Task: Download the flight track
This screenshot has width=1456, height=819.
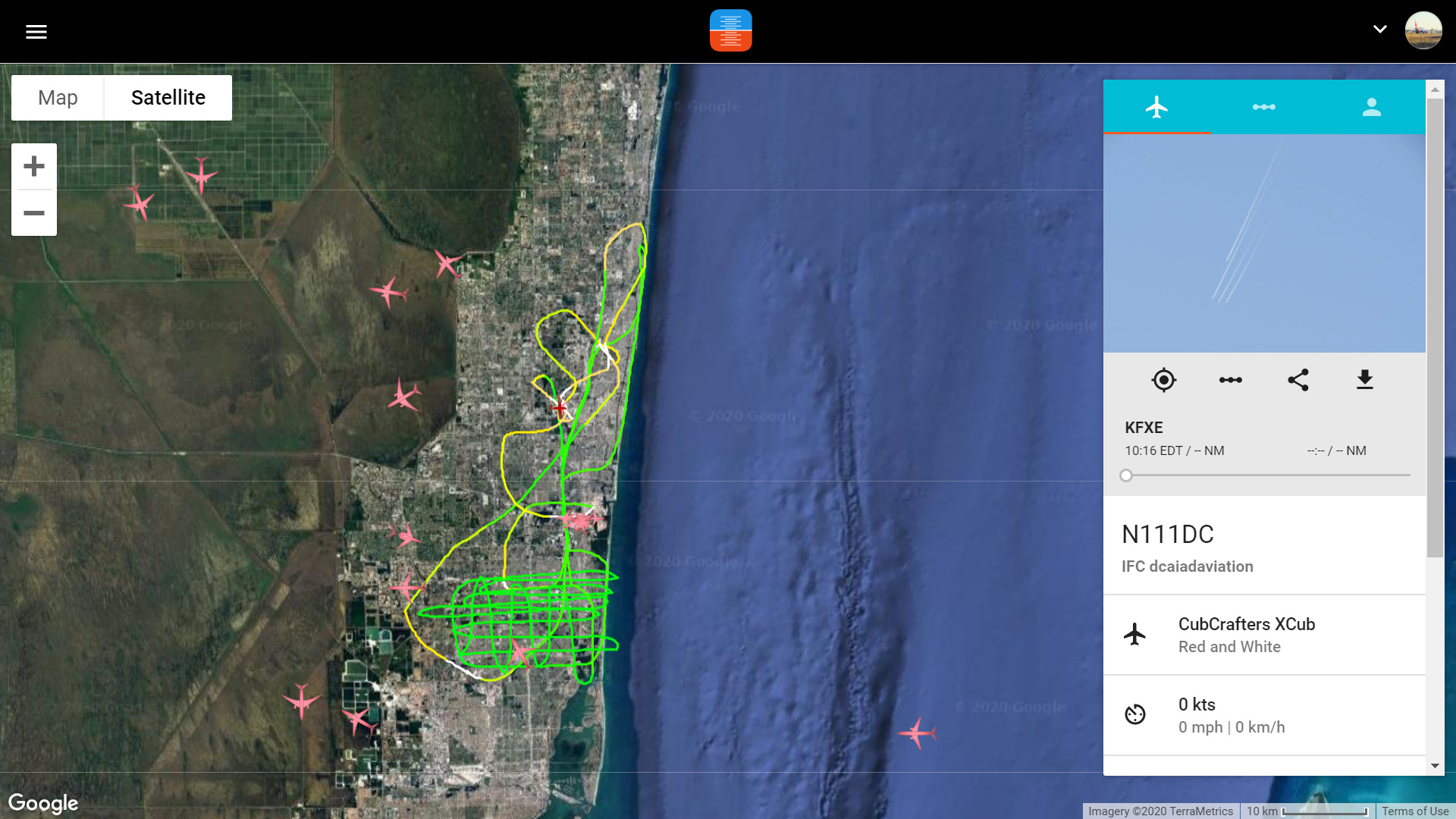Action: (x=1364, y=380)
